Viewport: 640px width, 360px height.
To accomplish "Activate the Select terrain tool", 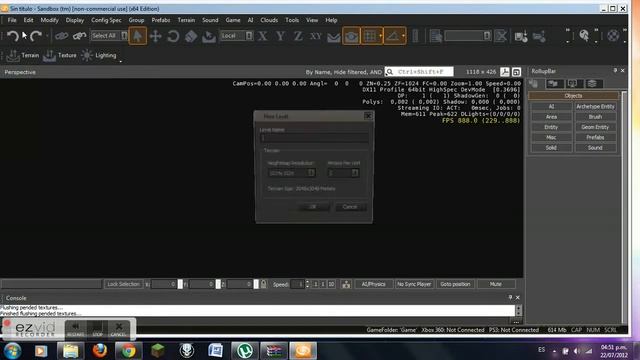I will tap(209, 36).
